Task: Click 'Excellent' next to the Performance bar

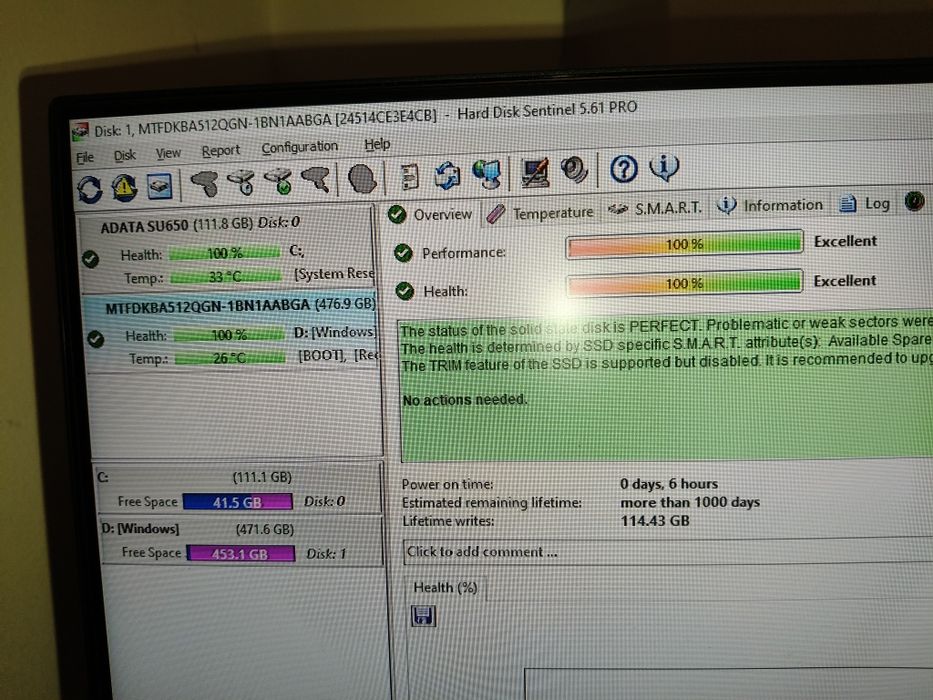Action: [x=846, y=241]
